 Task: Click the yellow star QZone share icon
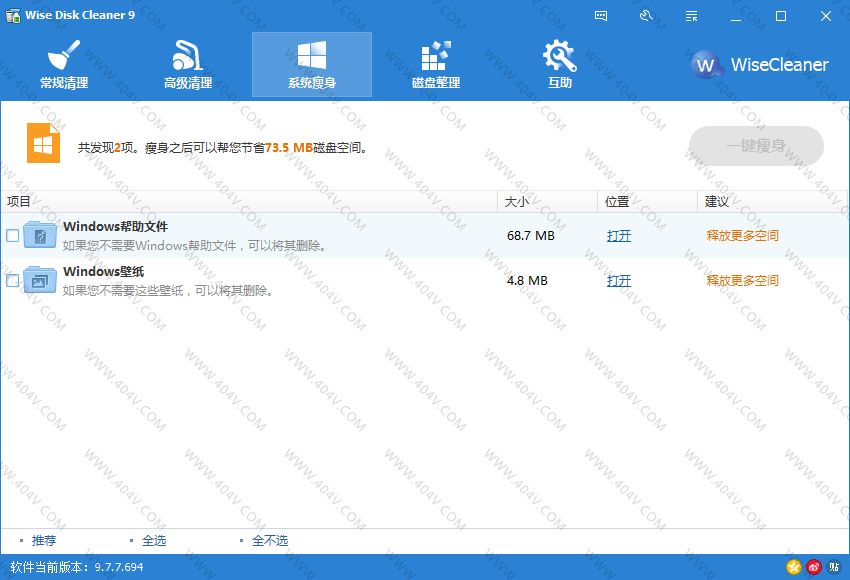pos(794,567)
